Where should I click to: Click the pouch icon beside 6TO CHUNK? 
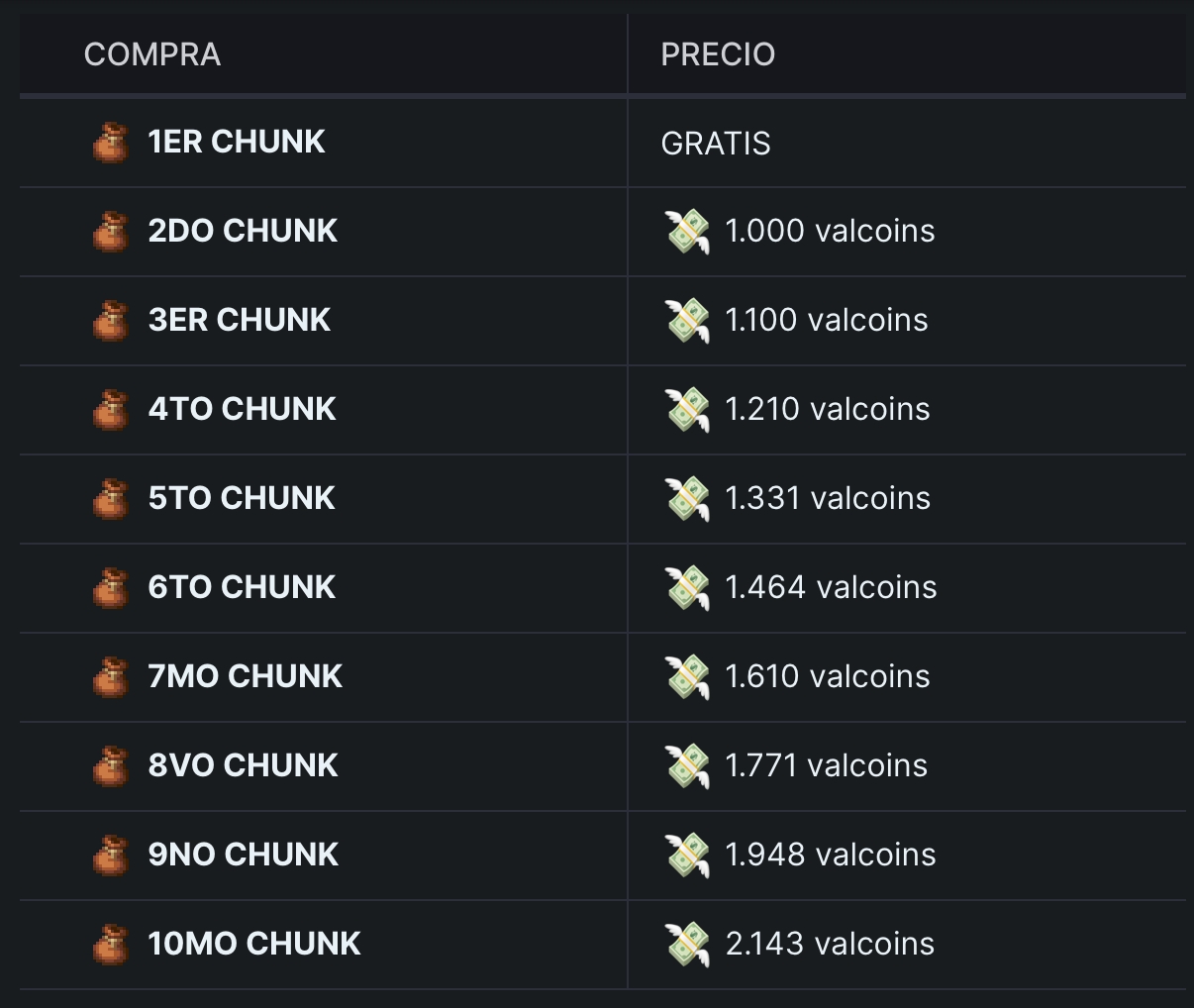coord(111,588)
